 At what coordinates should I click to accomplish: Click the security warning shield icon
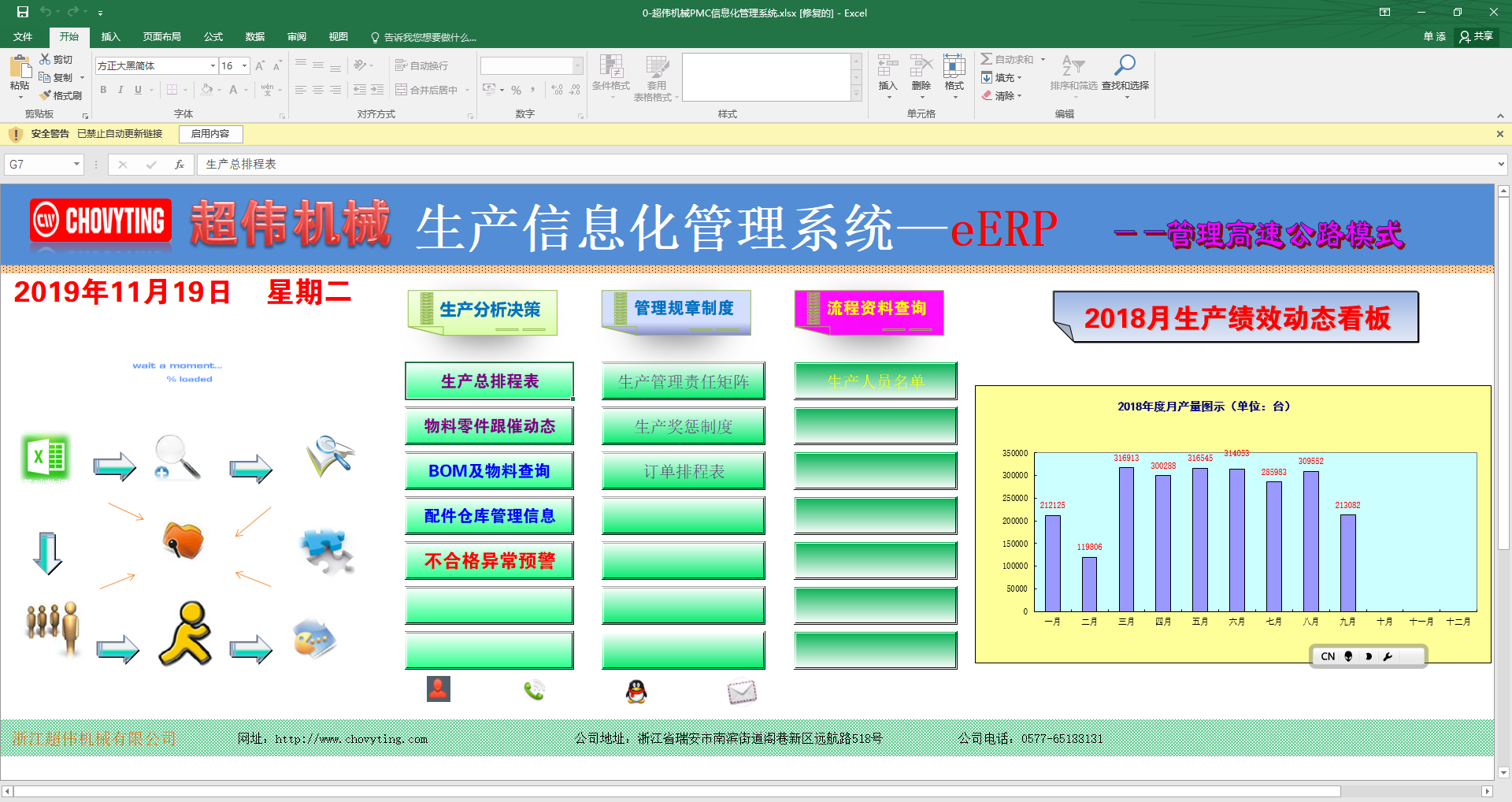point(16,134)
